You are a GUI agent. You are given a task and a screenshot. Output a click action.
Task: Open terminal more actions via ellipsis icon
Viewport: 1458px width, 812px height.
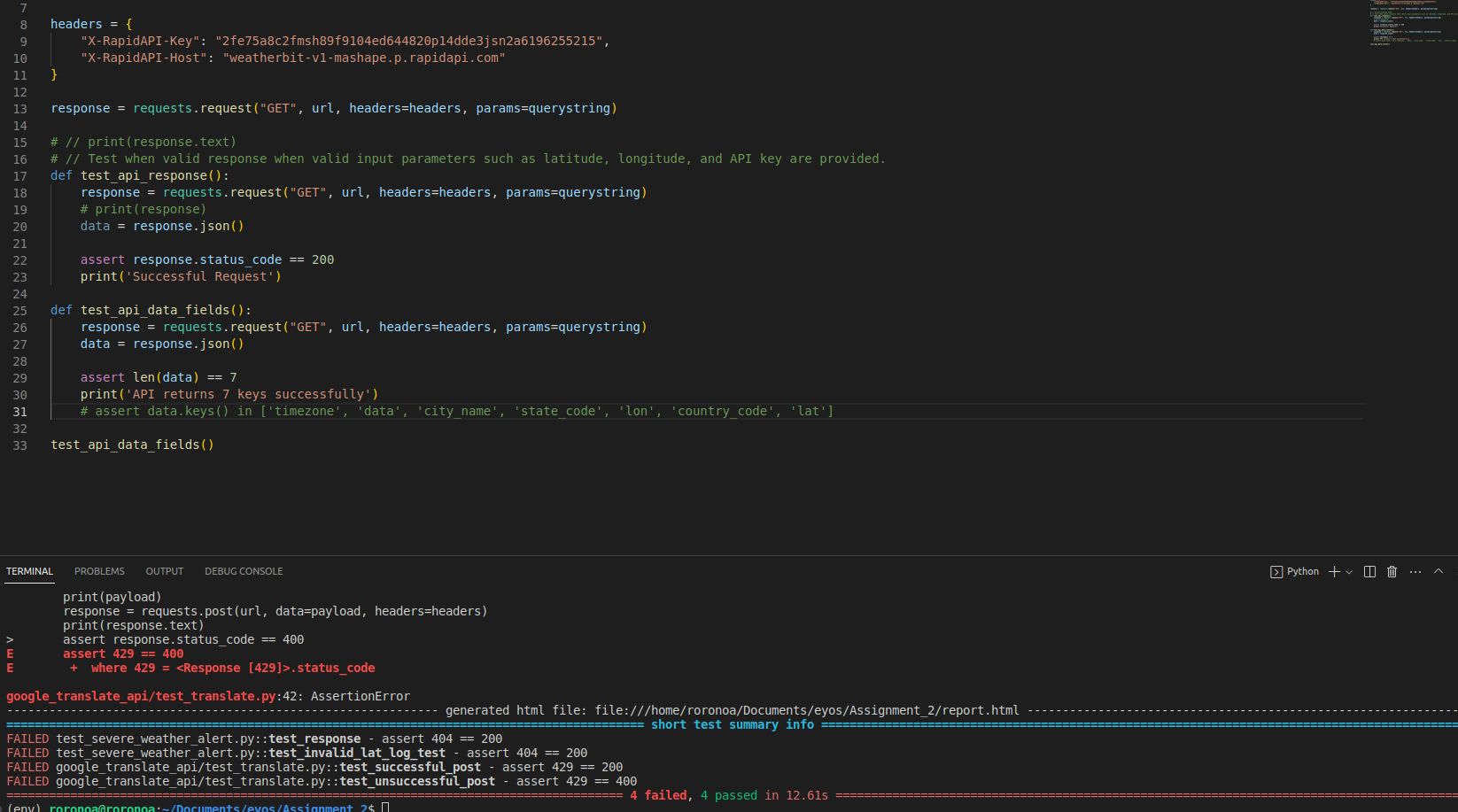tap(1415, 571)
